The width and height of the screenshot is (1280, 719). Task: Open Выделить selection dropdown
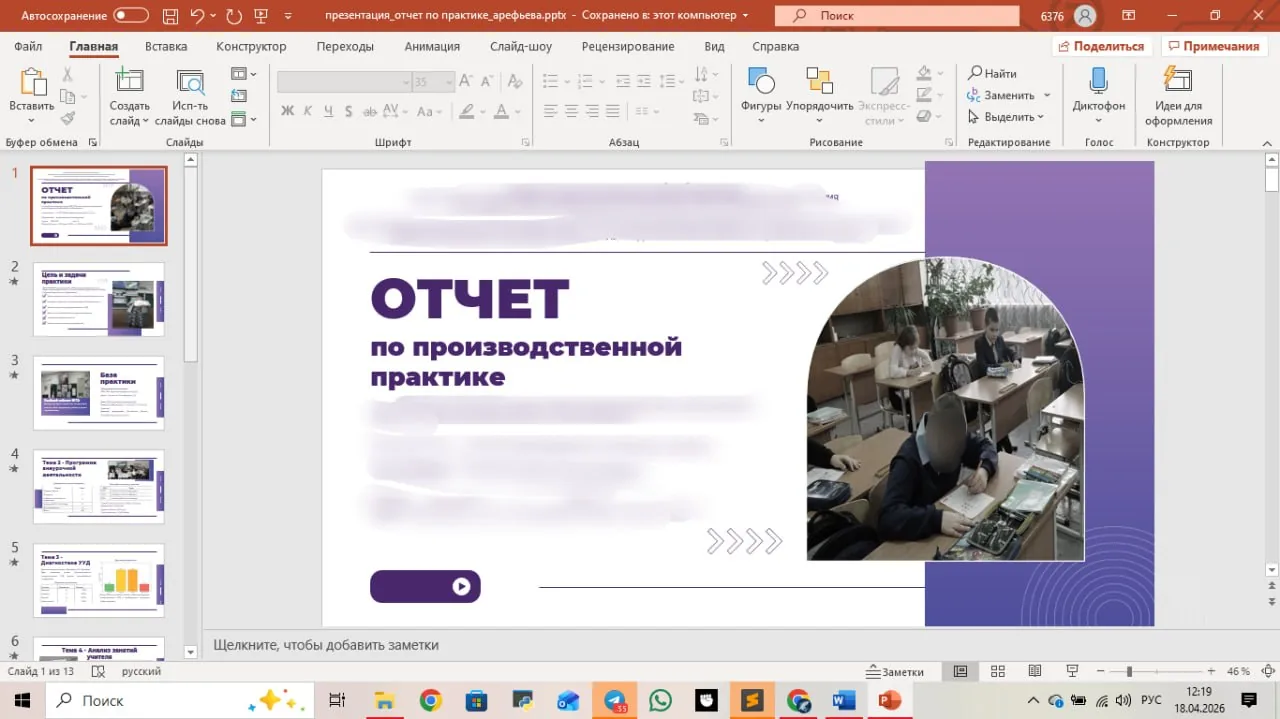tap(1006, 117)
